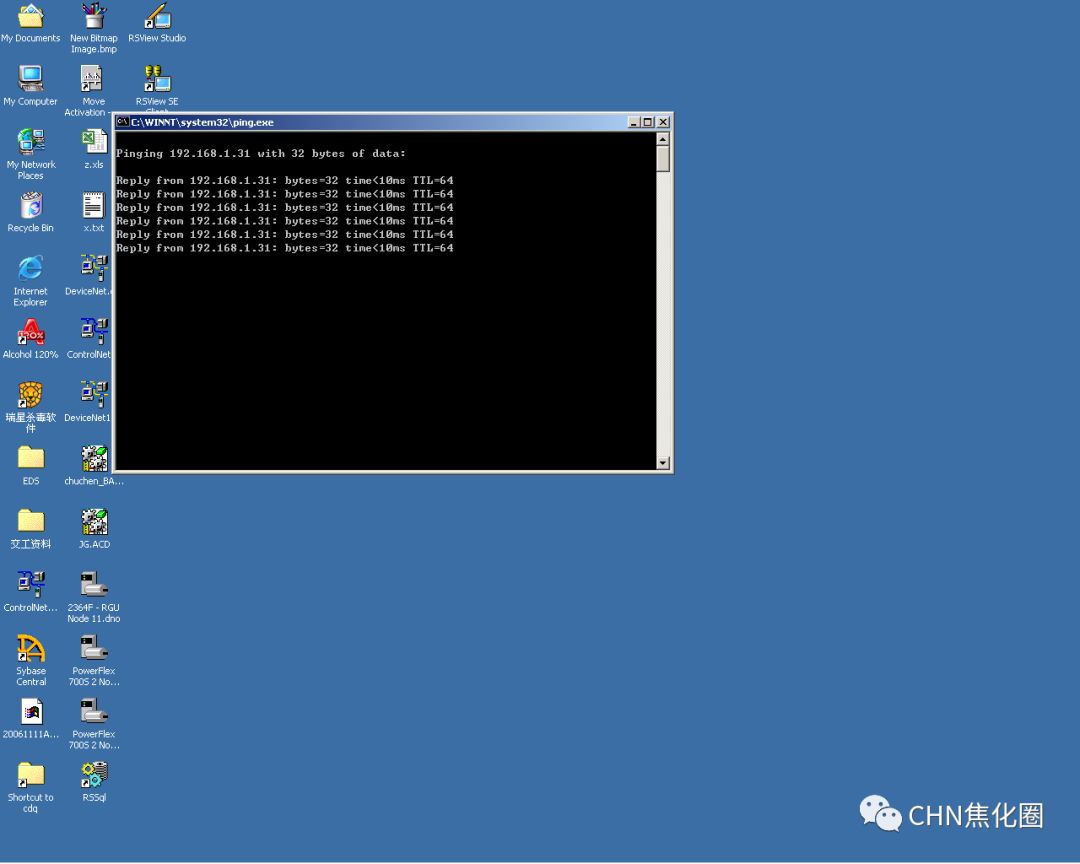The height and width of the screenshot is (864, 1080).
Task: Open ping.exe window system menu icon
Action: click(123, 122)
